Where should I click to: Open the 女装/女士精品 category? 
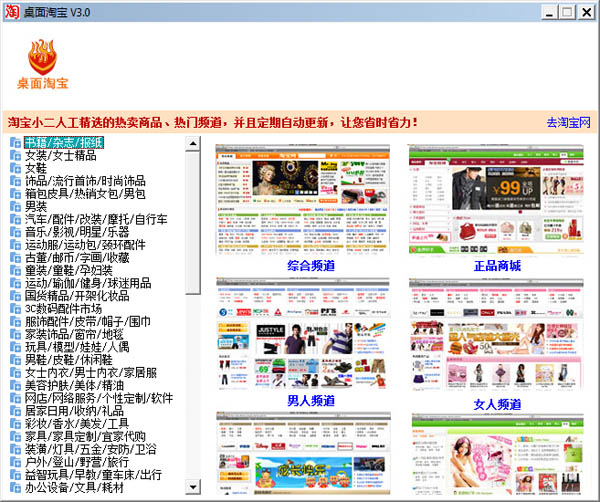(x=60, y=155)
